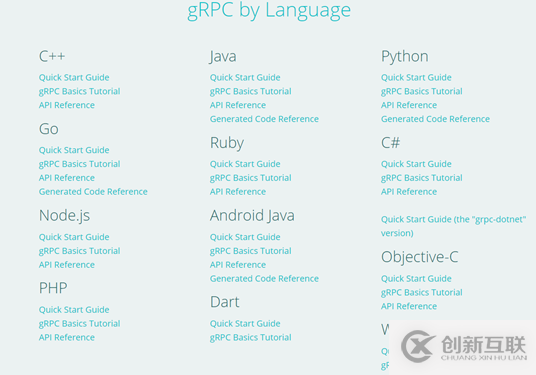The image size is (536, 375).
Task: Open the Objective-C Quick Start Guide link
Action: point(416,279)
